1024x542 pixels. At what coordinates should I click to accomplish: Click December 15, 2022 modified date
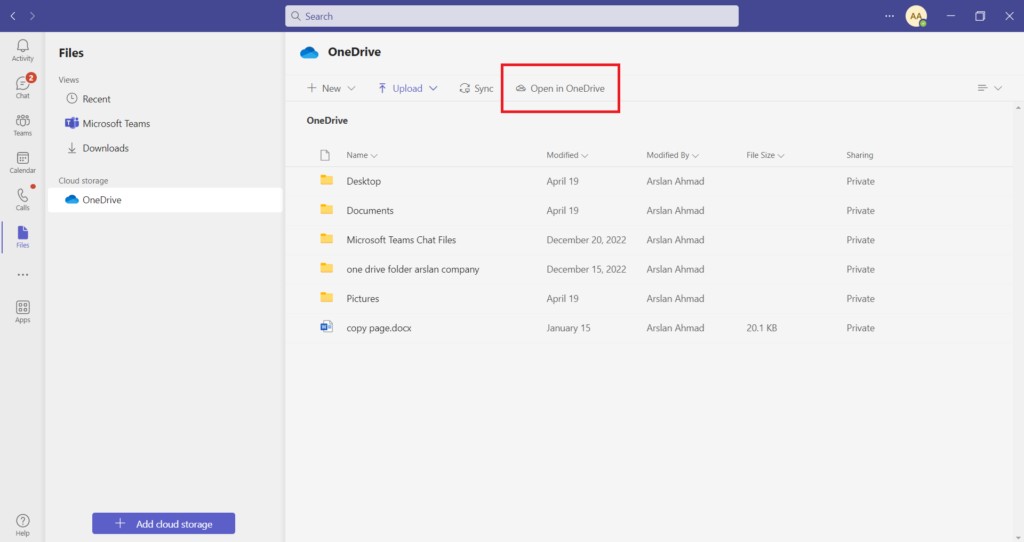[586, 269]
